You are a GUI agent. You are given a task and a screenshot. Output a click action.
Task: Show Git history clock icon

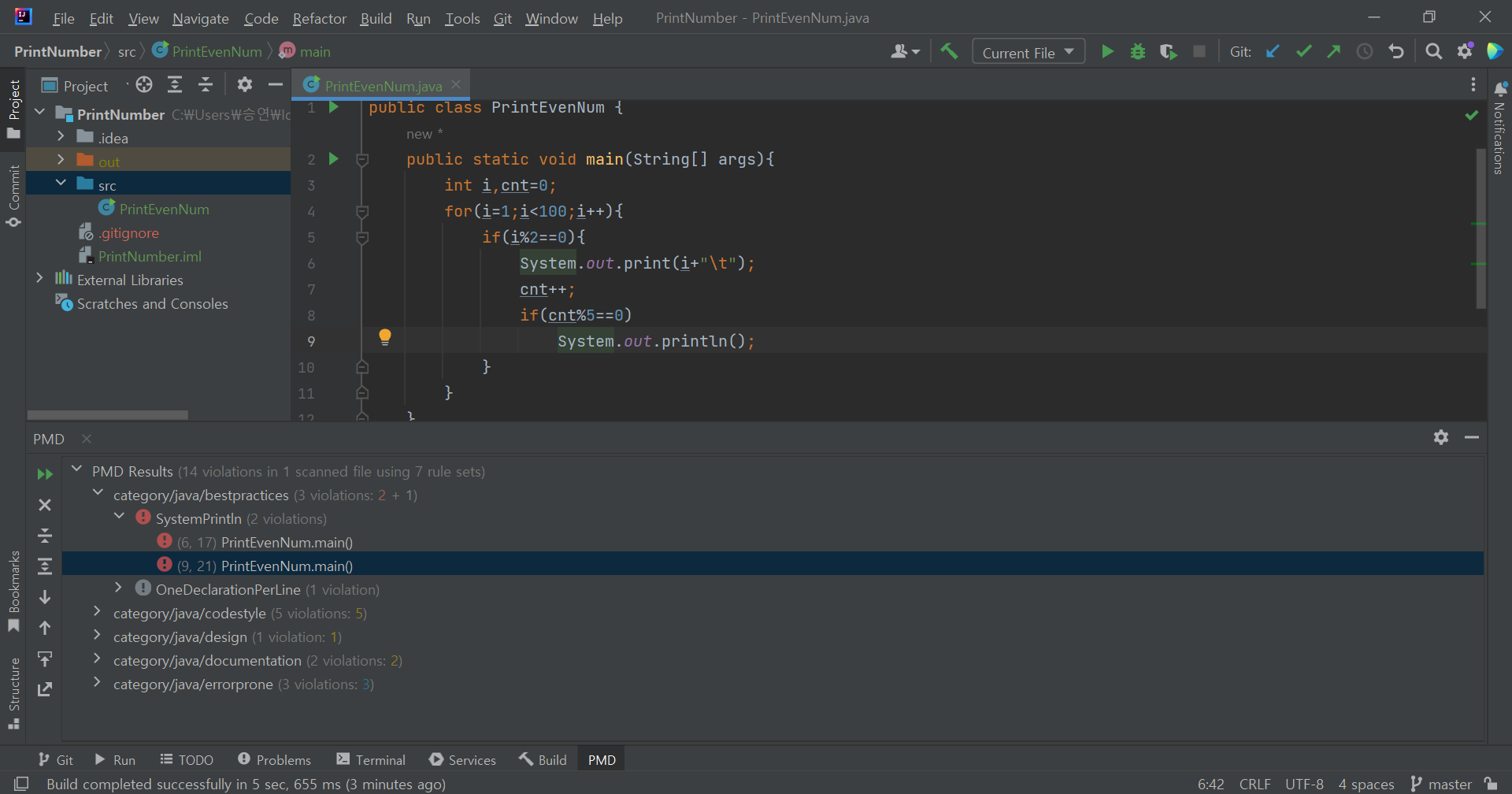(x=1365, y=52)
